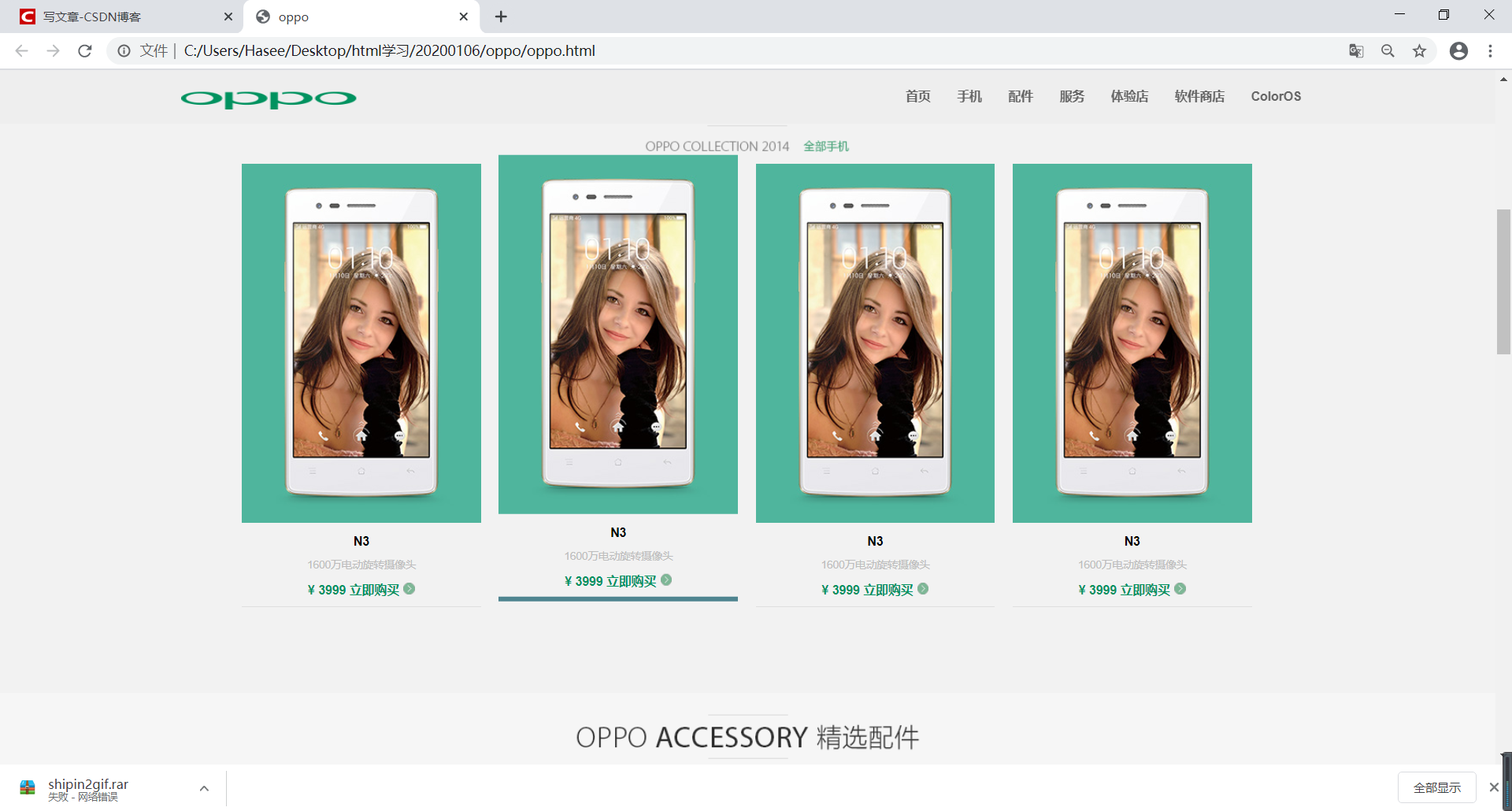Click the page vertical scrollbar thumb

[x=1503, y=281]
